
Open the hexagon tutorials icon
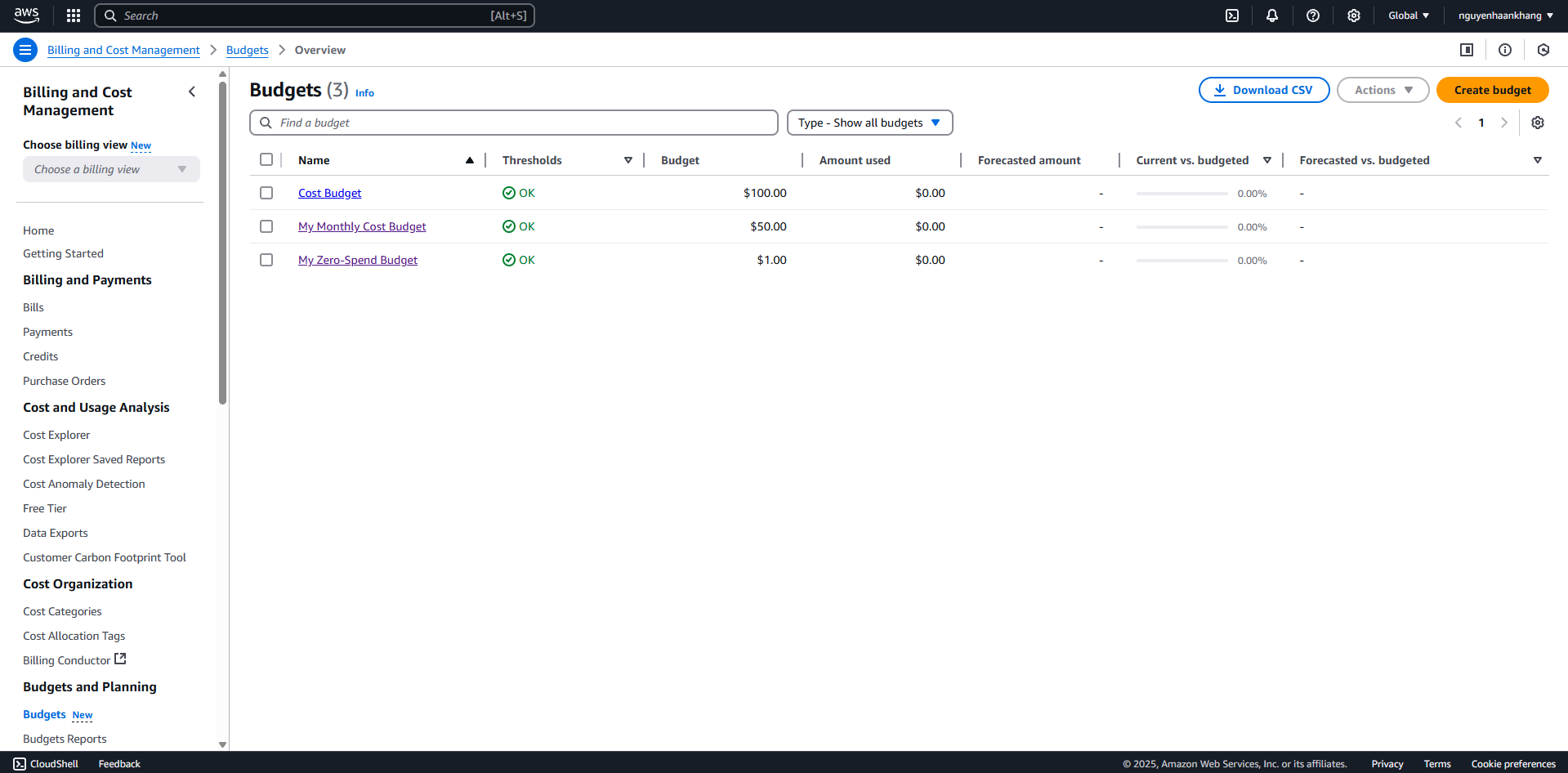tap(1543, 50)
